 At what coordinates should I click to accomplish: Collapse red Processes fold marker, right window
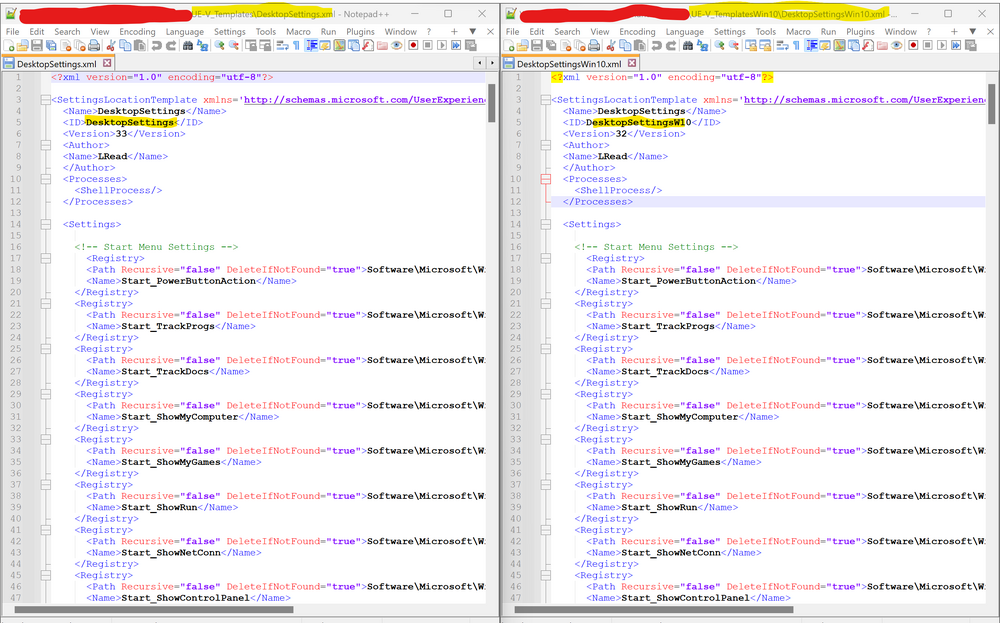coord(545,179)
